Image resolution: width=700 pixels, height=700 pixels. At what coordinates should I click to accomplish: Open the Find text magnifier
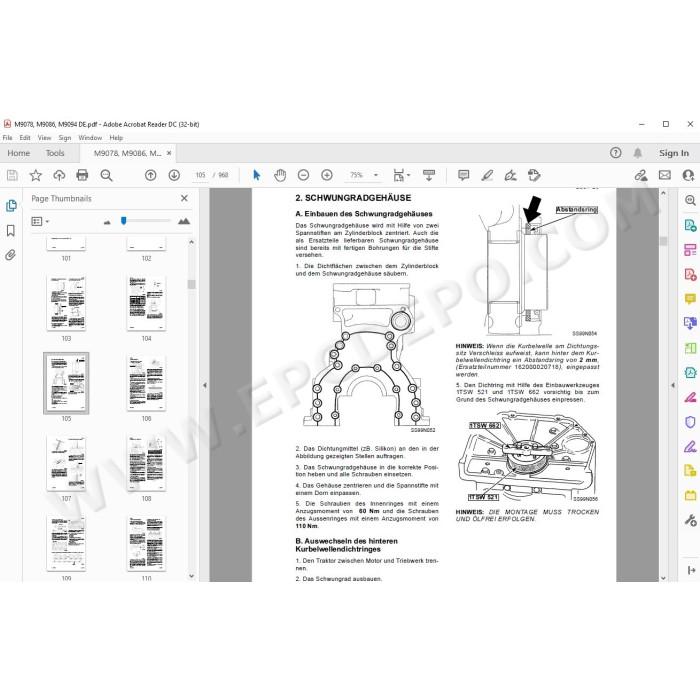106,175
